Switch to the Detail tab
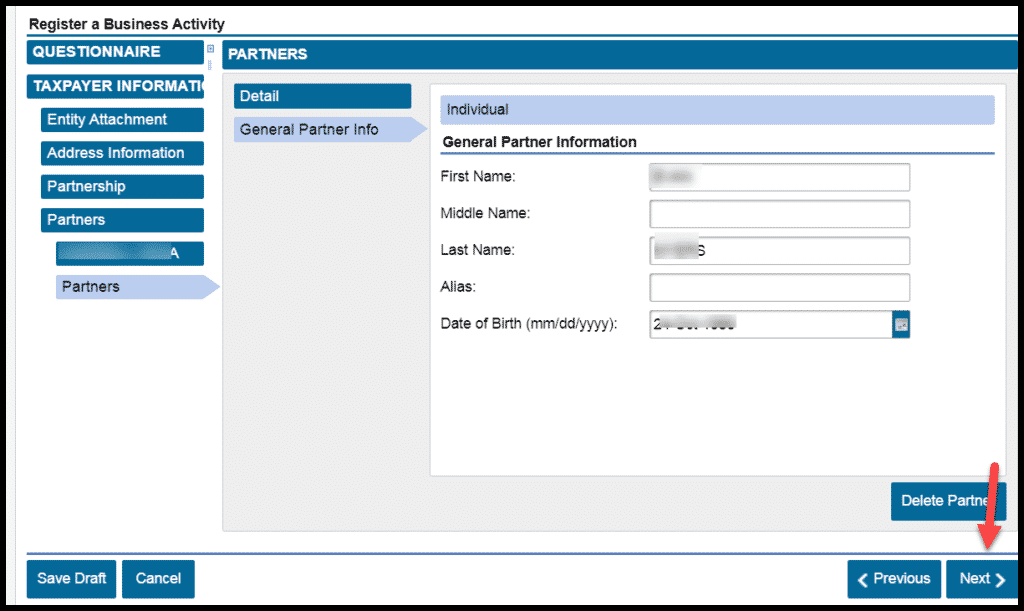Image resolution: width=1024 pixels, height=611 pixels. 323,96
